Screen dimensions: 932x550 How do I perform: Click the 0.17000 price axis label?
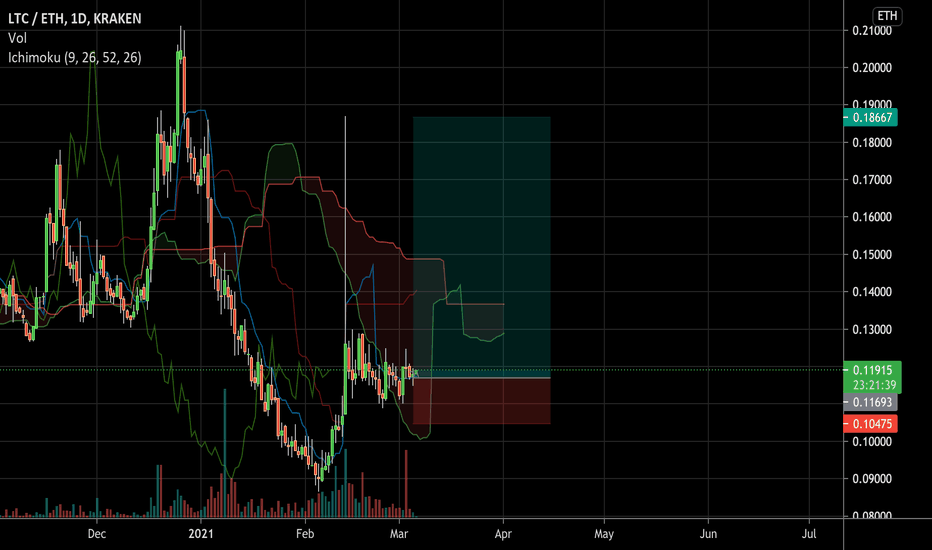(x=872, y=180)
